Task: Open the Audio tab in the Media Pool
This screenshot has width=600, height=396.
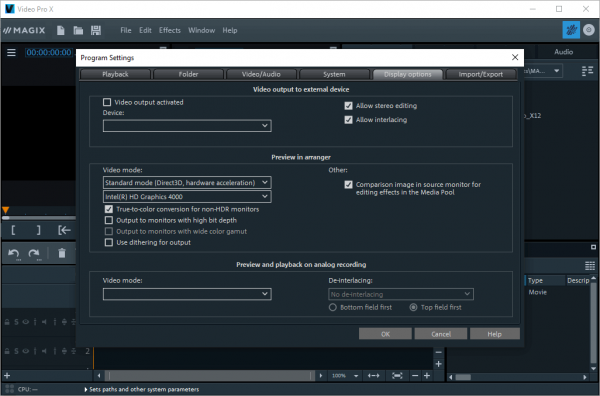Action: (563, 52)
